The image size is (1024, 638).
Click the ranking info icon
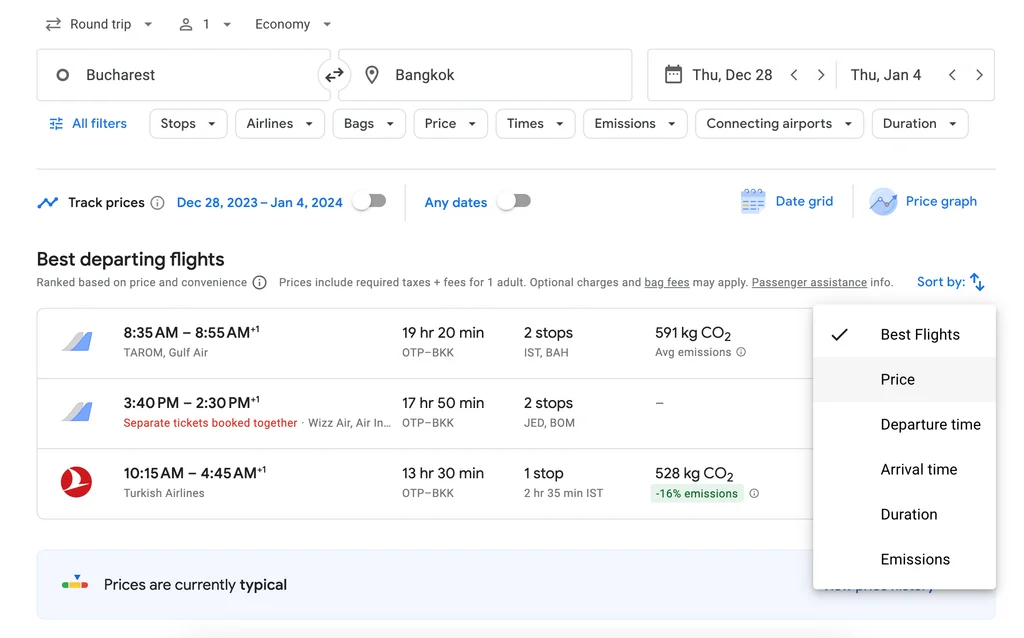click(259, 283)
